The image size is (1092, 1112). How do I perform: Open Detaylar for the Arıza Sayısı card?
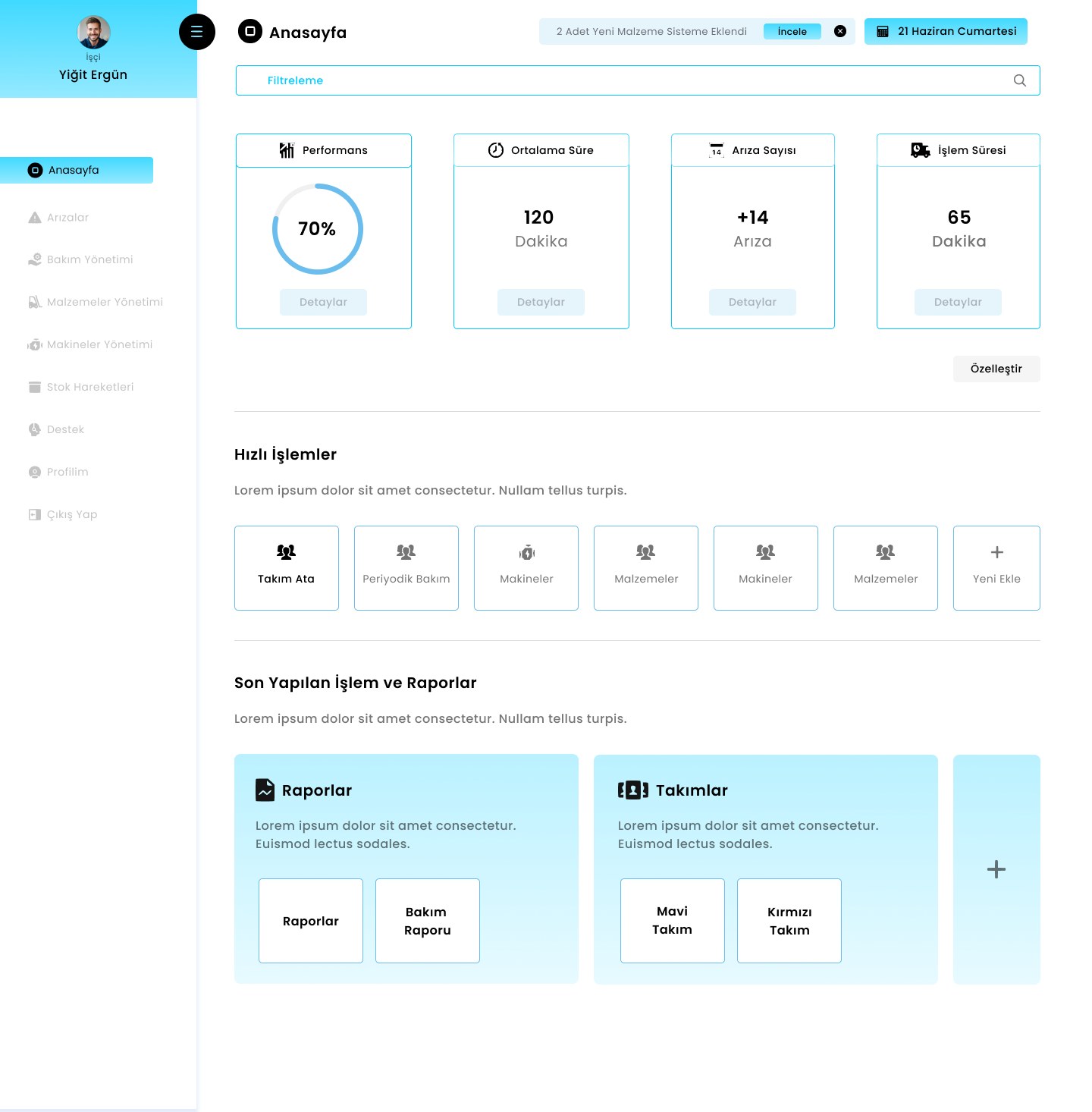(752, 302)
